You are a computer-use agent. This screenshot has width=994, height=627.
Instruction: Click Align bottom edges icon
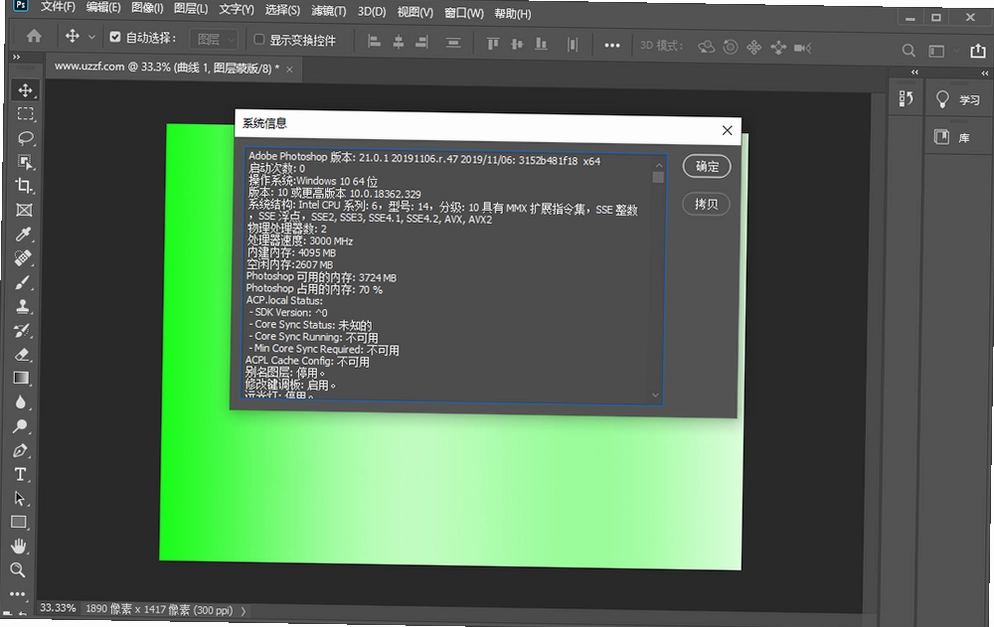click(x=541, y=44)
